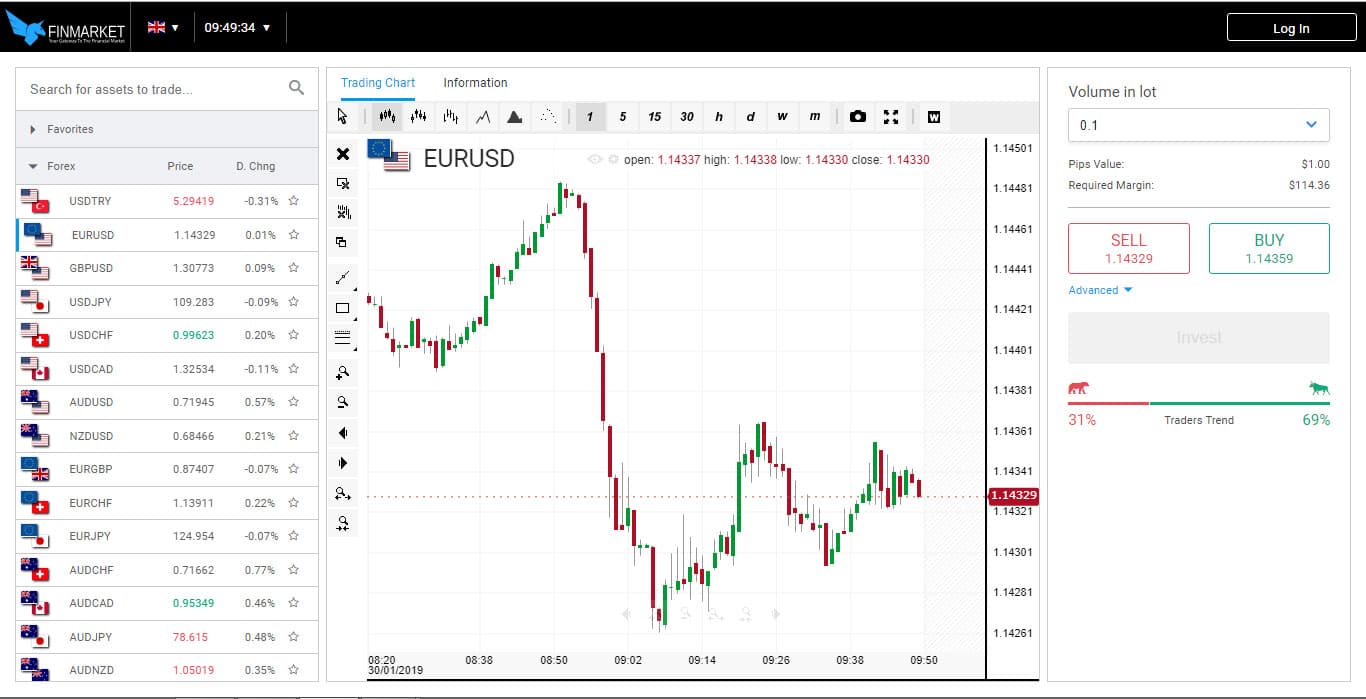Screen dimensions: 1366x699
Task: Click SELL at 1.14329
Action: click(1129, 248)
